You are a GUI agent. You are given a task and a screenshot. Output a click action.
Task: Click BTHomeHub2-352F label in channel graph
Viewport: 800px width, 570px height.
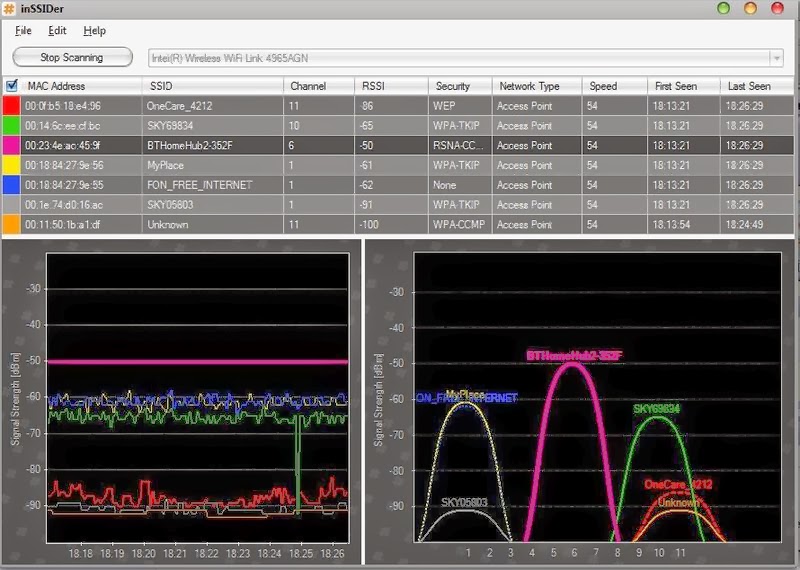coord(574,356)
